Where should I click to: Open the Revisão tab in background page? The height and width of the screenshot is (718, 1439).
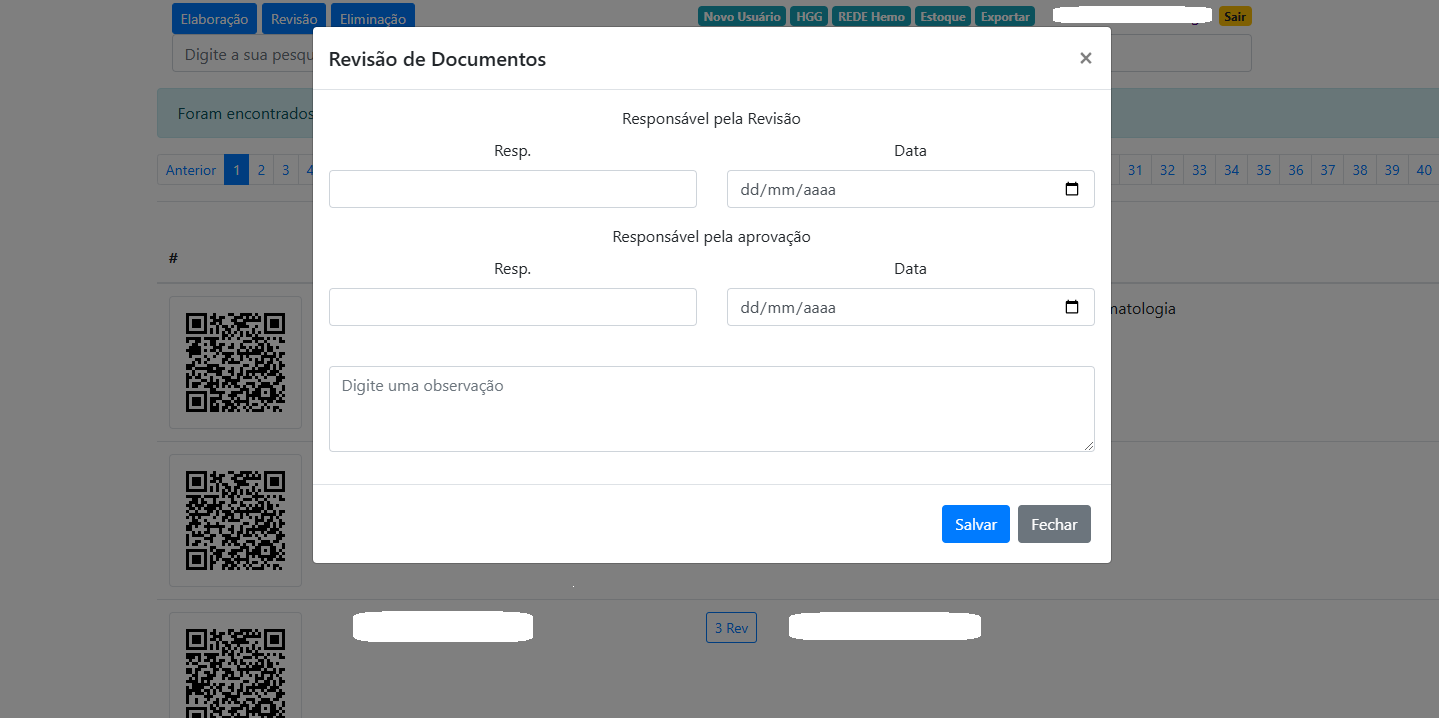(x=294, y=19)
